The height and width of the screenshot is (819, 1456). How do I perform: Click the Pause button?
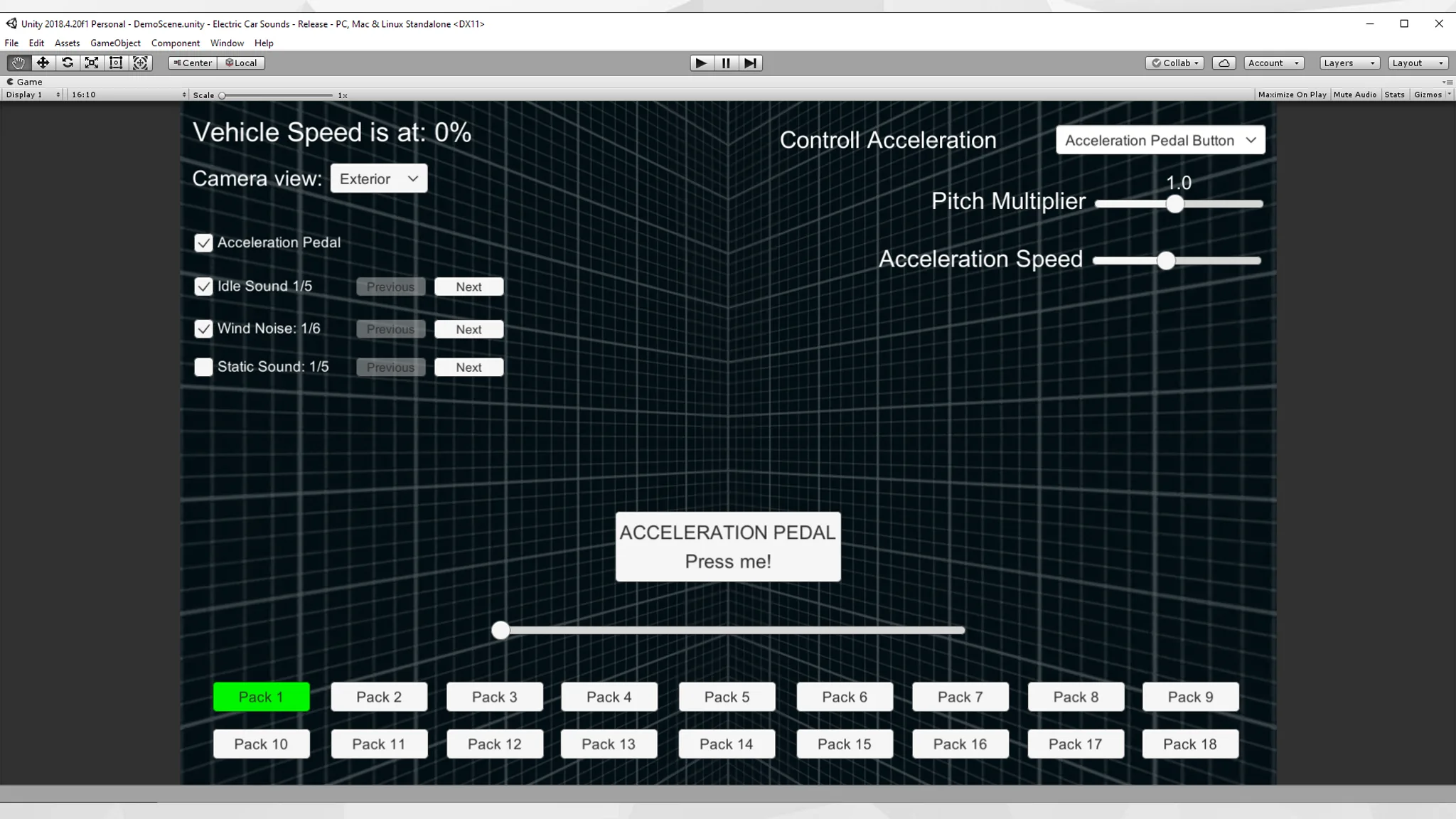(726, 63)
